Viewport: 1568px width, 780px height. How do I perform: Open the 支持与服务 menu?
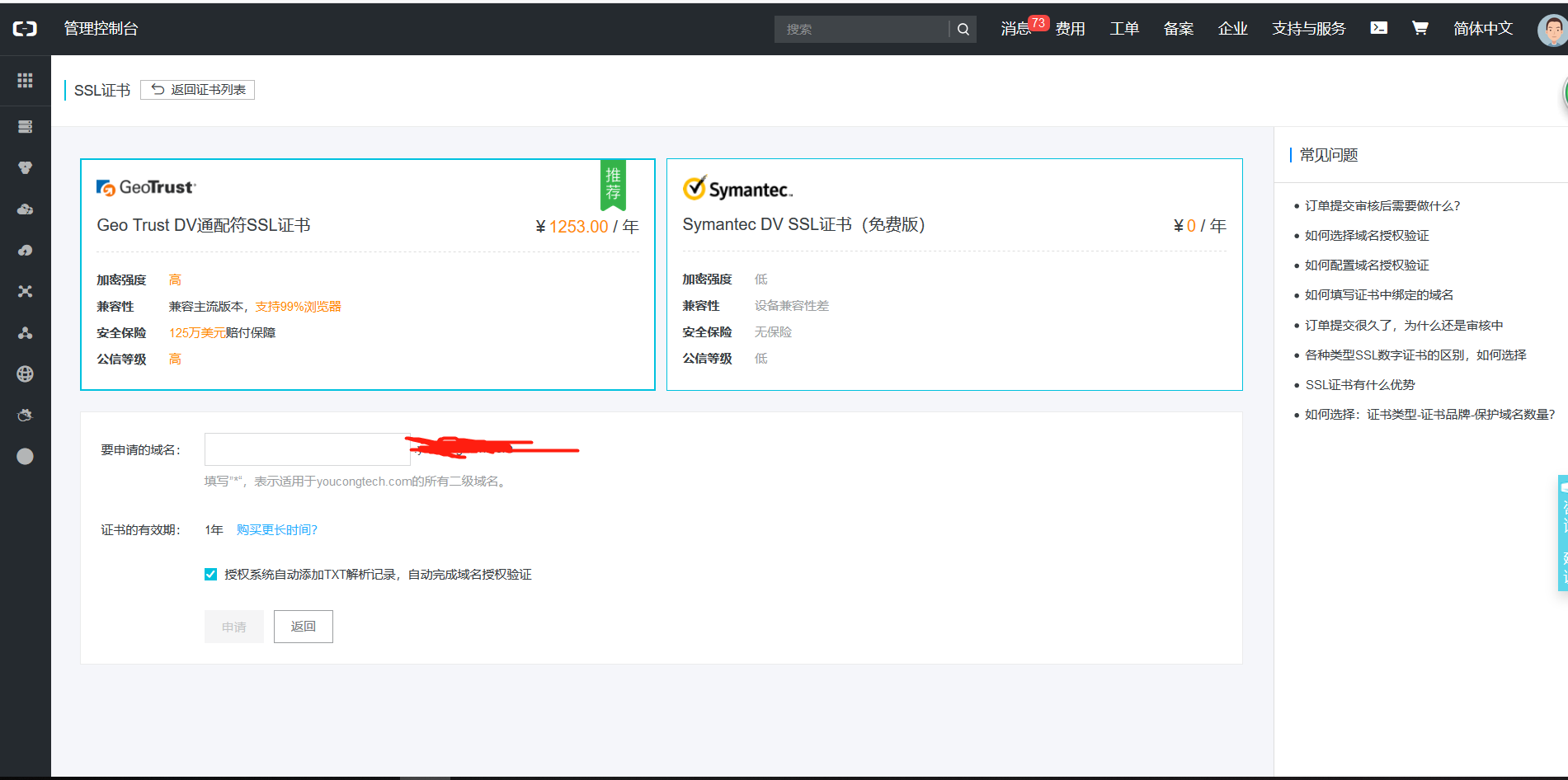tap(1308, 29)
